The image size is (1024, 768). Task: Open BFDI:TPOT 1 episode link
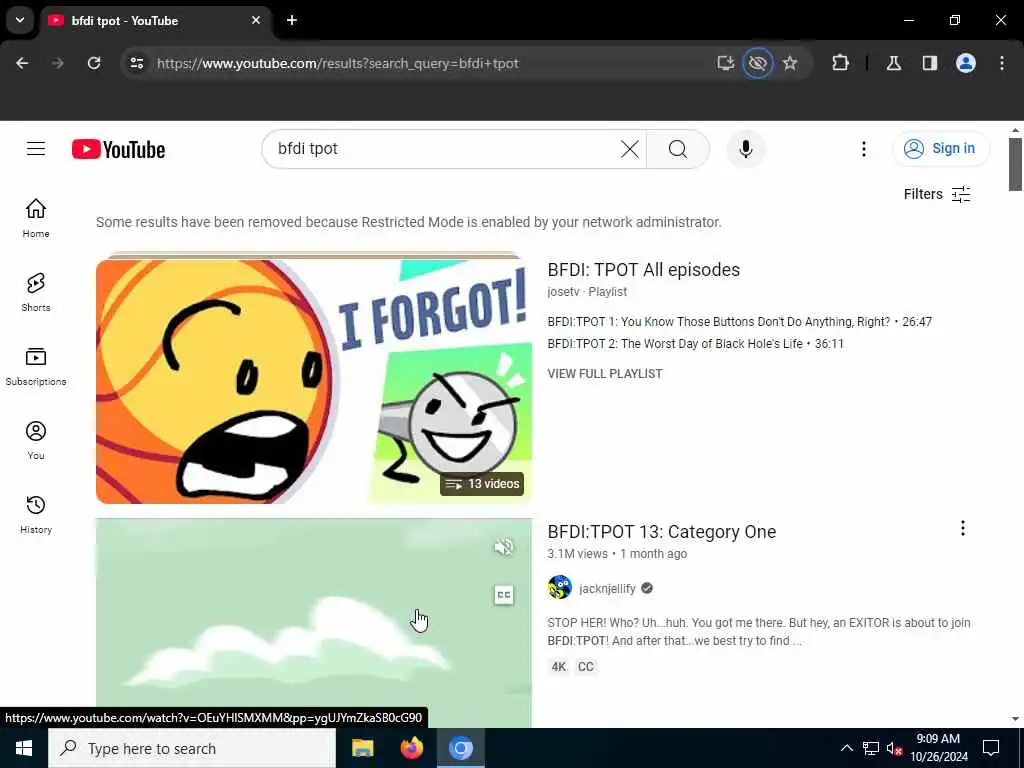coord(739,322)
